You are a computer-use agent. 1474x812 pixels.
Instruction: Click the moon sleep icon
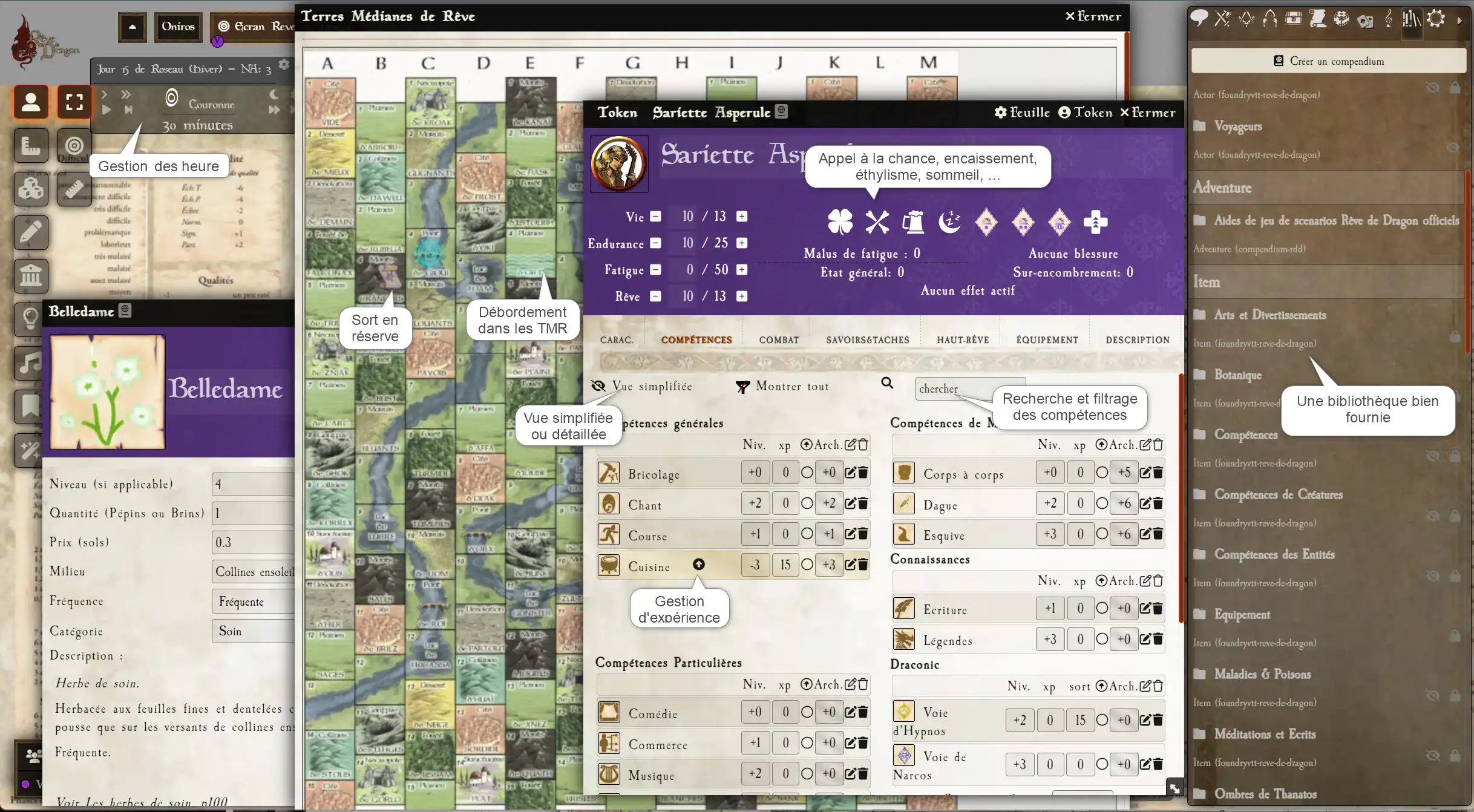click(949, 222)
